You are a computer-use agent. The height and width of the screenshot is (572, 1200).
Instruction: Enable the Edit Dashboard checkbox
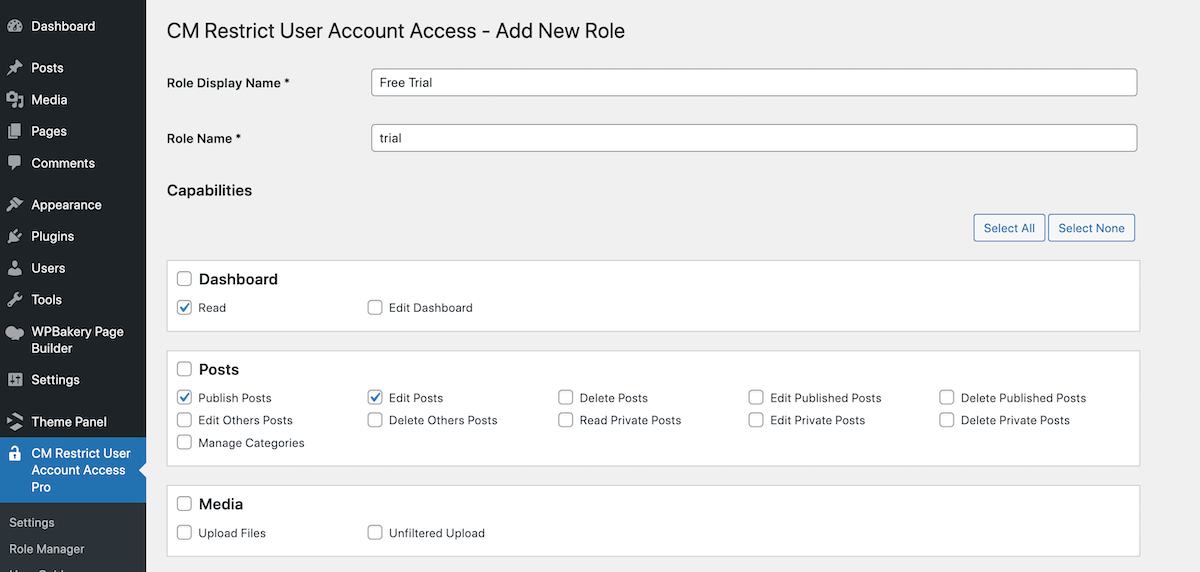coord(375,307)
